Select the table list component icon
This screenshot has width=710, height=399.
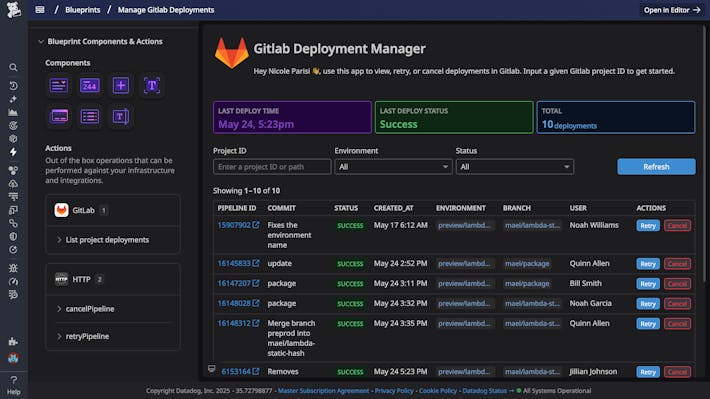[x=90, y=116]
